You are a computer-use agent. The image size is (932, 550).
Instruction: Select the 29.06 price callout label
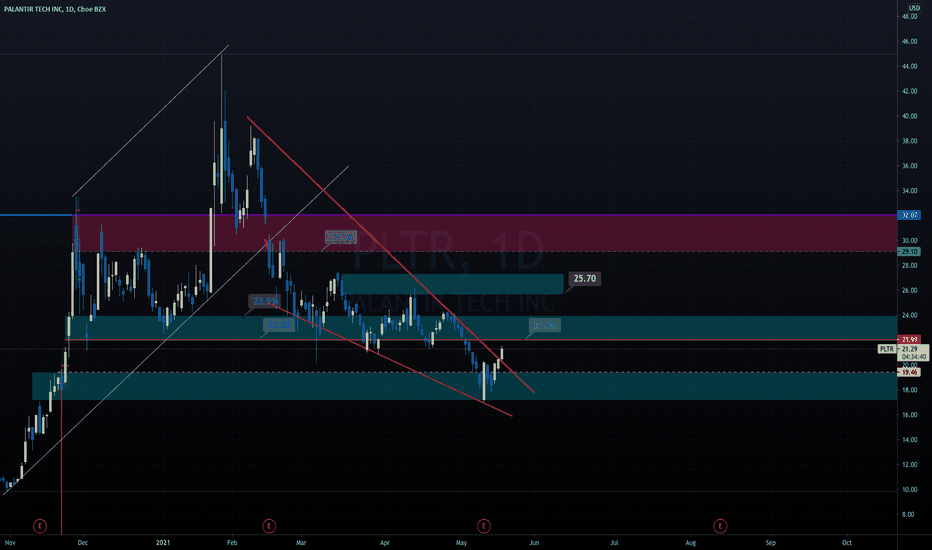pyautogui.click(x=341, y=237)
